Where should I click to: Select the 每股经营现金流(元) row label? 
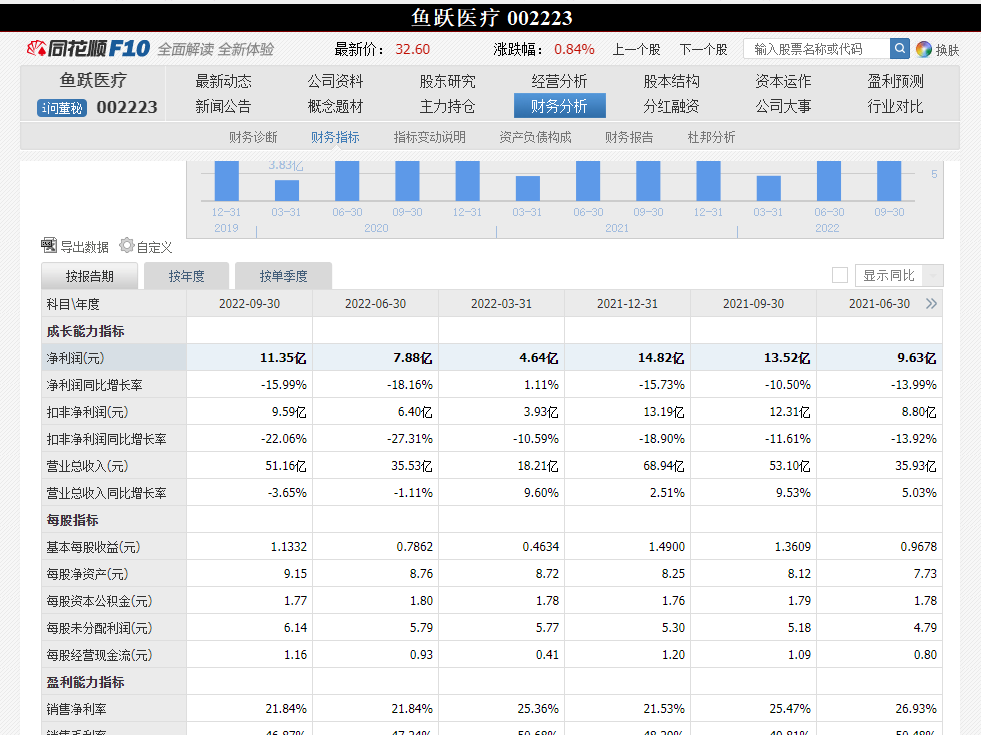coord(99,655)
